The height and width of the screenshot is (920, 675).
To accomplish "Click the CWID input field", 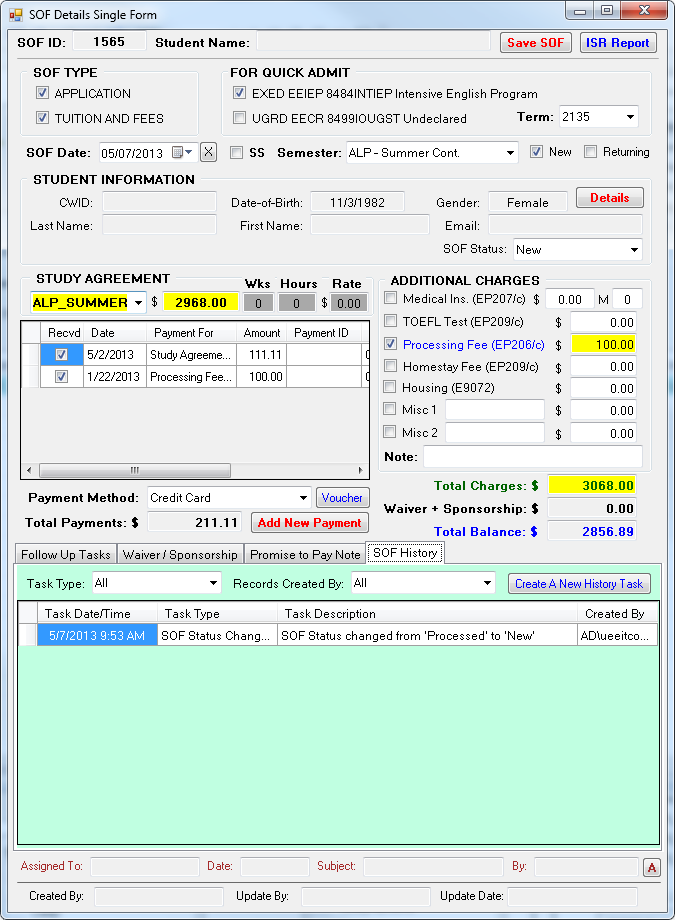I will coord(159,202).
